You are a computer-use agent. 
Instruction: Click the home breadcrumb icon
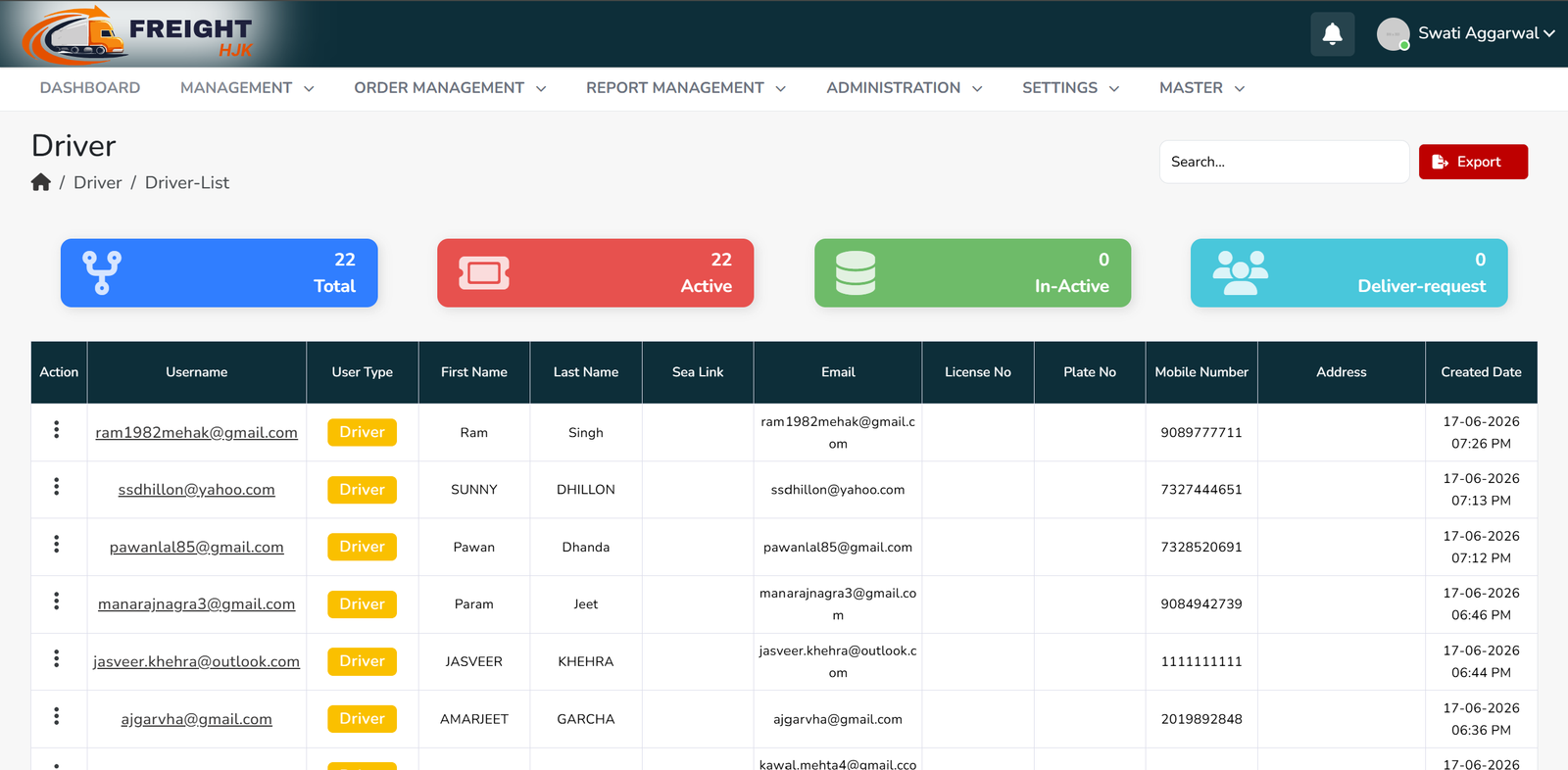coord(41,182)
